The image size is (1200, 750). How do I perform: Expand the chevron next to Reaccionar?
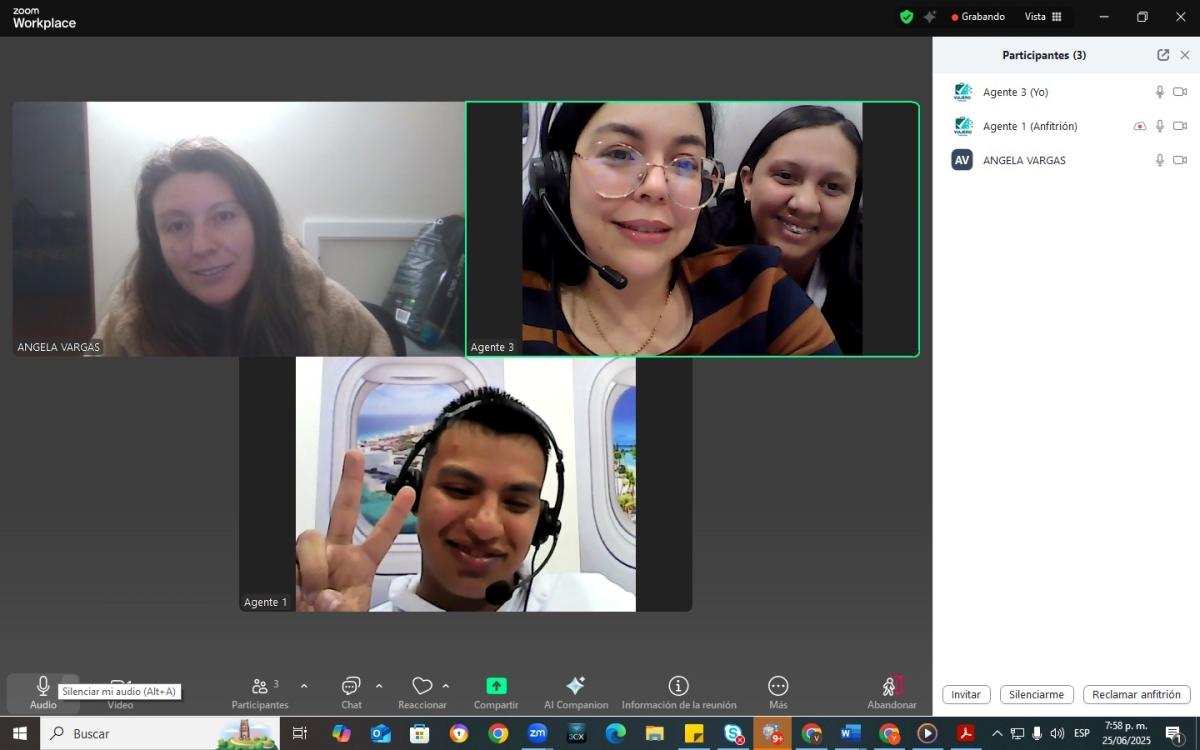click(x=446, y=686)
